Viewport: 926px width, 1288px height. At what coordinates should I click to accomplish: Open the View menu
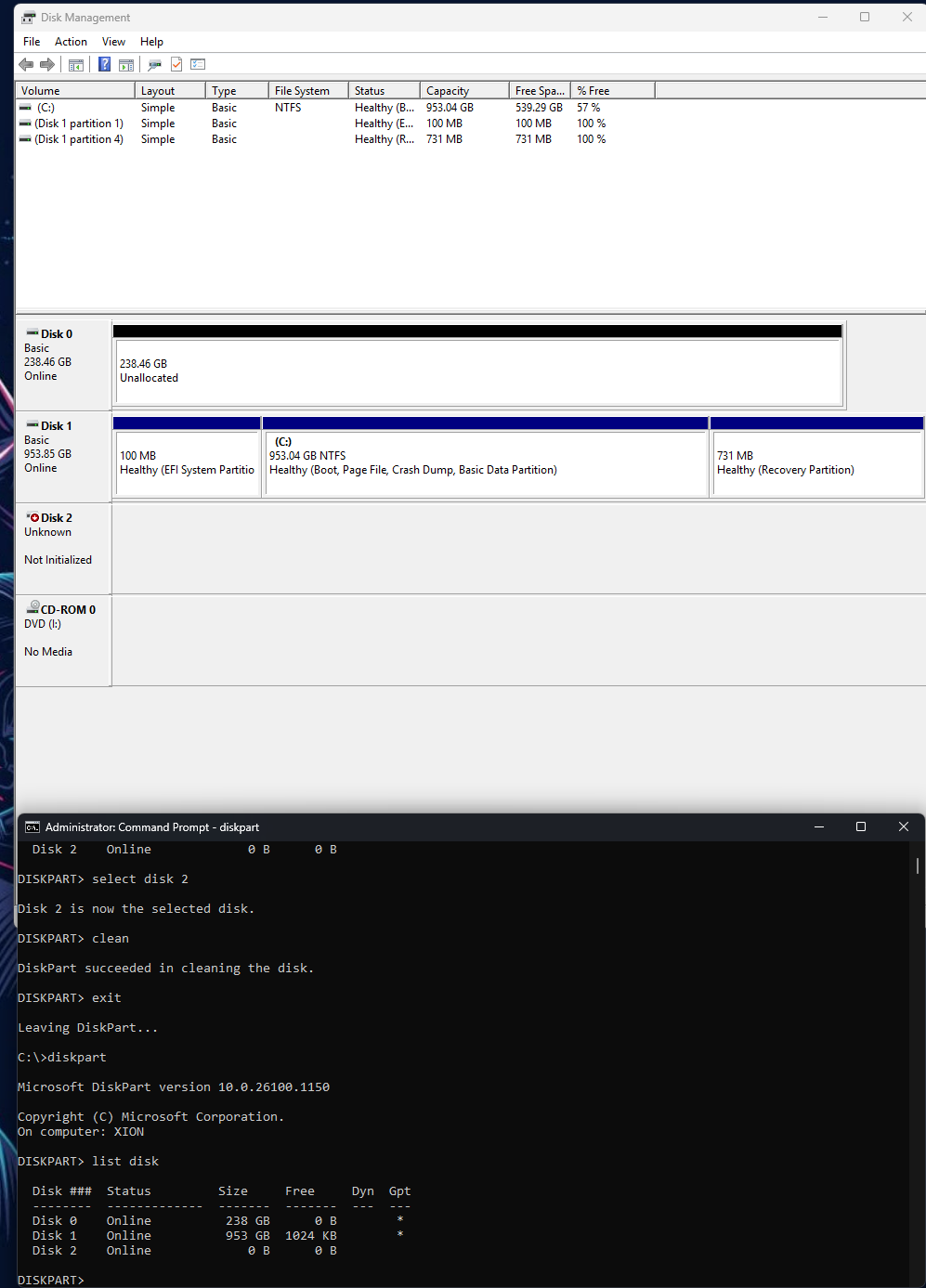(x=113, y=42)
